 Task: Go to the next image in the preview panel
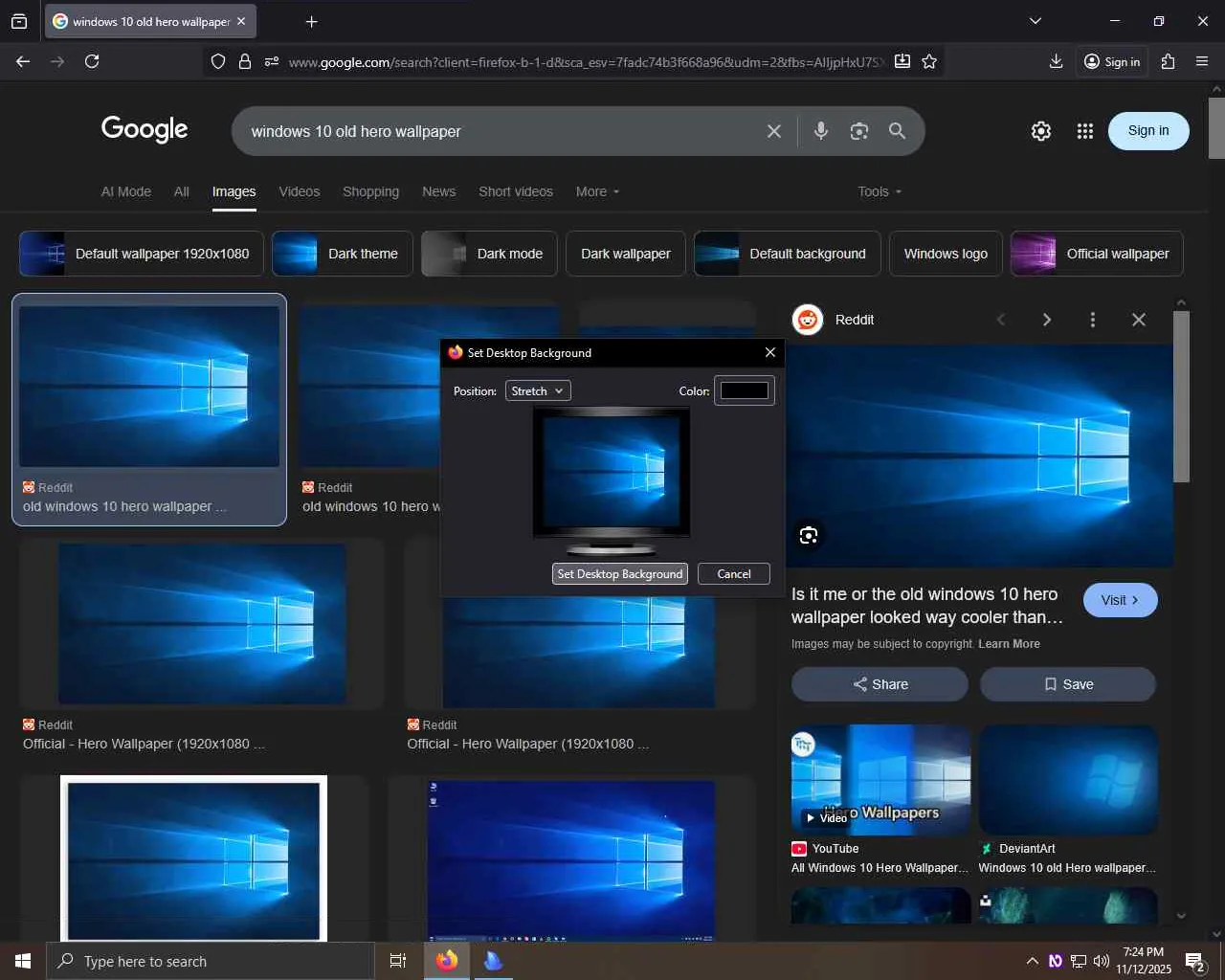coord(1047,320)
